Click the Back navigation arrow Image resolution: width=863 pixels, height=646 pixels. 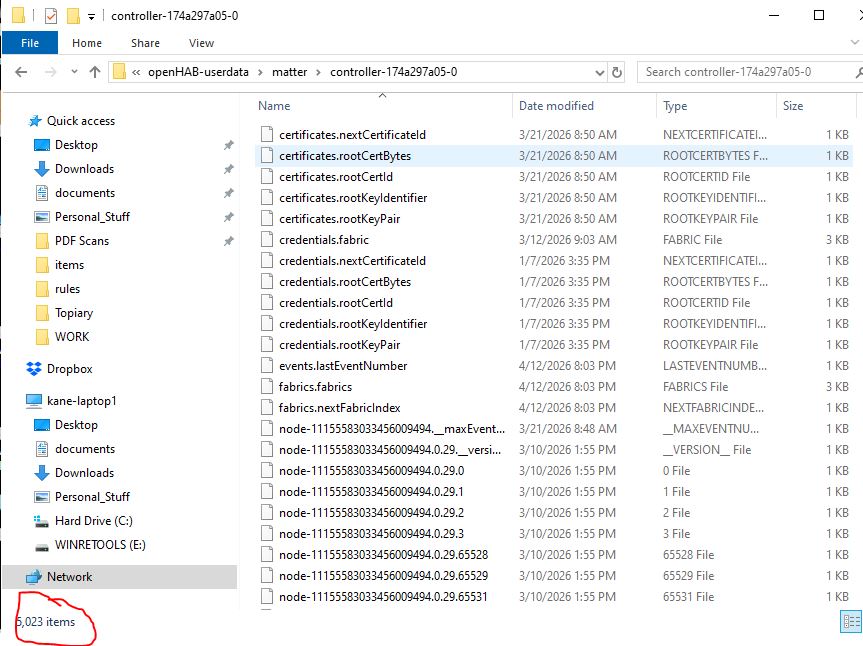pos(21,72)
